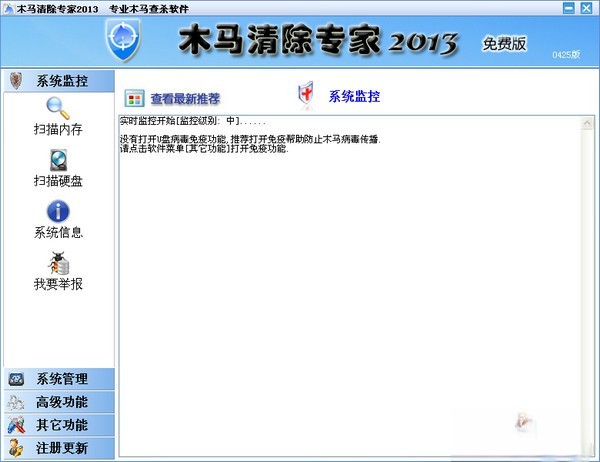The image size is (600, 462).
Task: Click the red cross shield monitoring icon
Action: (306, 93)
